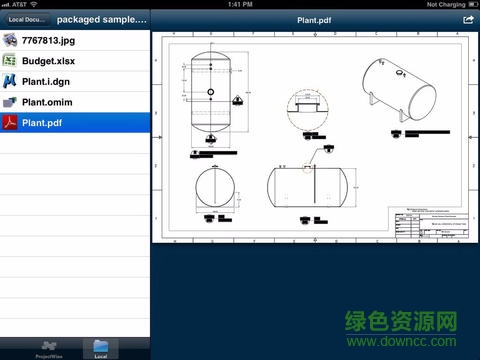Click the Excel icon beside Budget.xlsx
The height and width of the screenshot is (360, 480).
coord(9,61)
